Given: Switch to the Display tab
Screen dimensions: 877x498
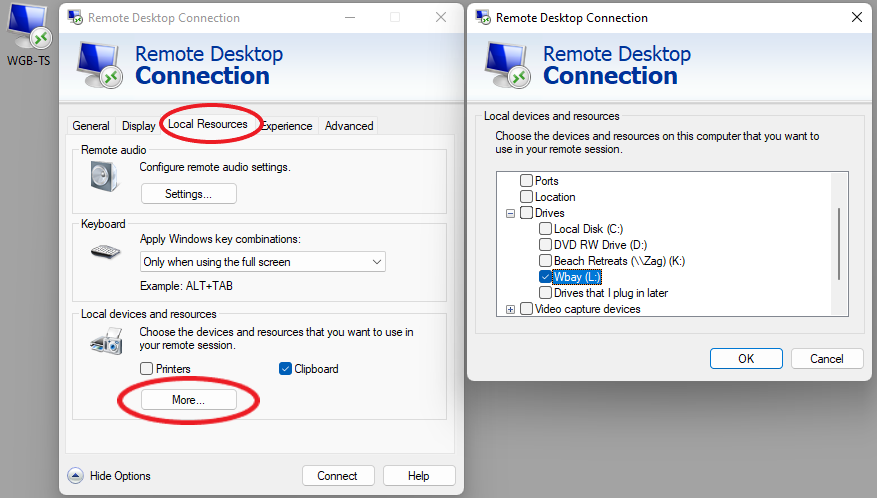Looking at the screenshot, I should (138, 126).
